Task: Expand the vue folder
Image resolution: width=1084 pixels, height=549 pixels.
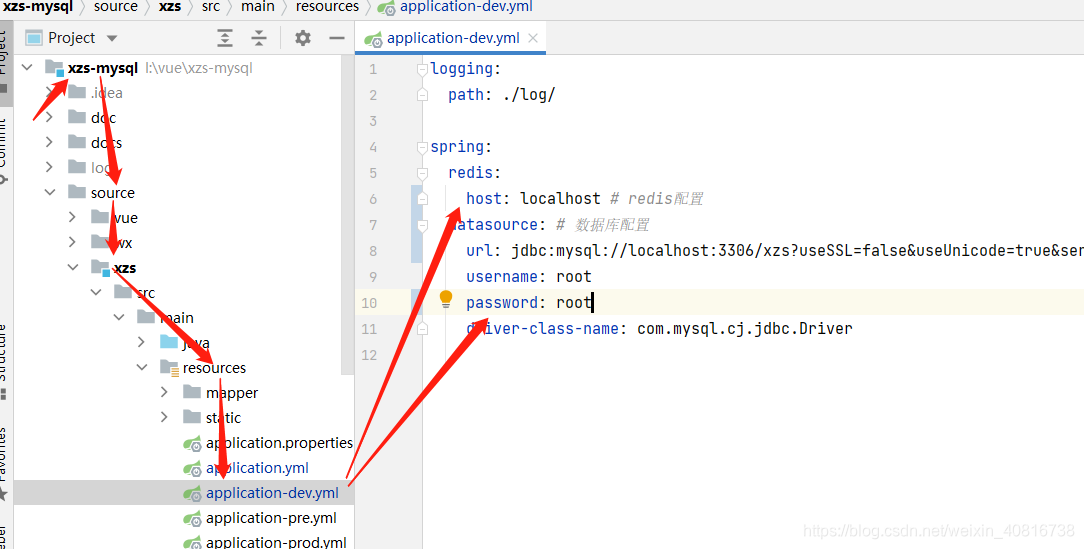Action: pyautogui.click(x=73, y=217)
